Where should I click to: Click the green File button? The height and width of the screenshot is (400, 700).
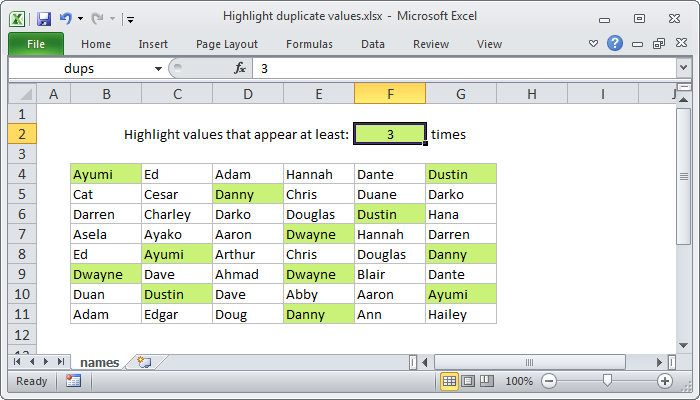[x=36, y=44]
